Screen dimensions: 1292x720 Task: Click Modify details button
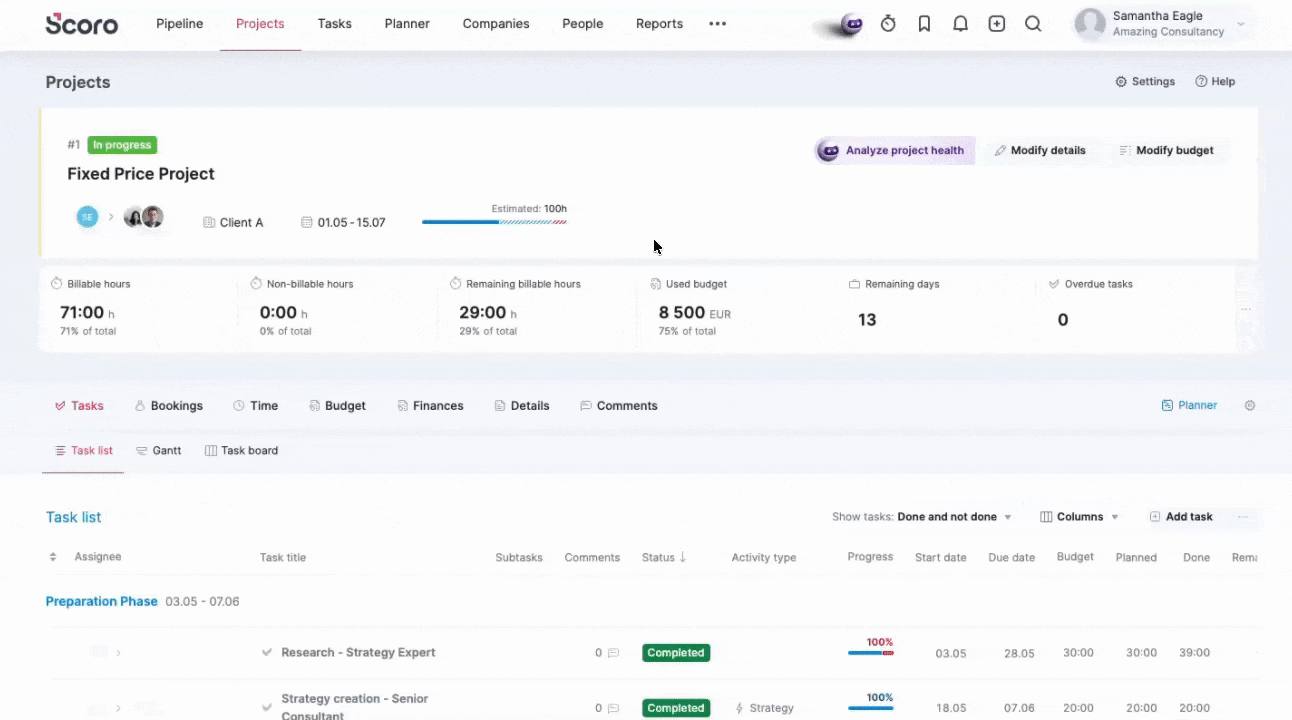click(1040, 151)
